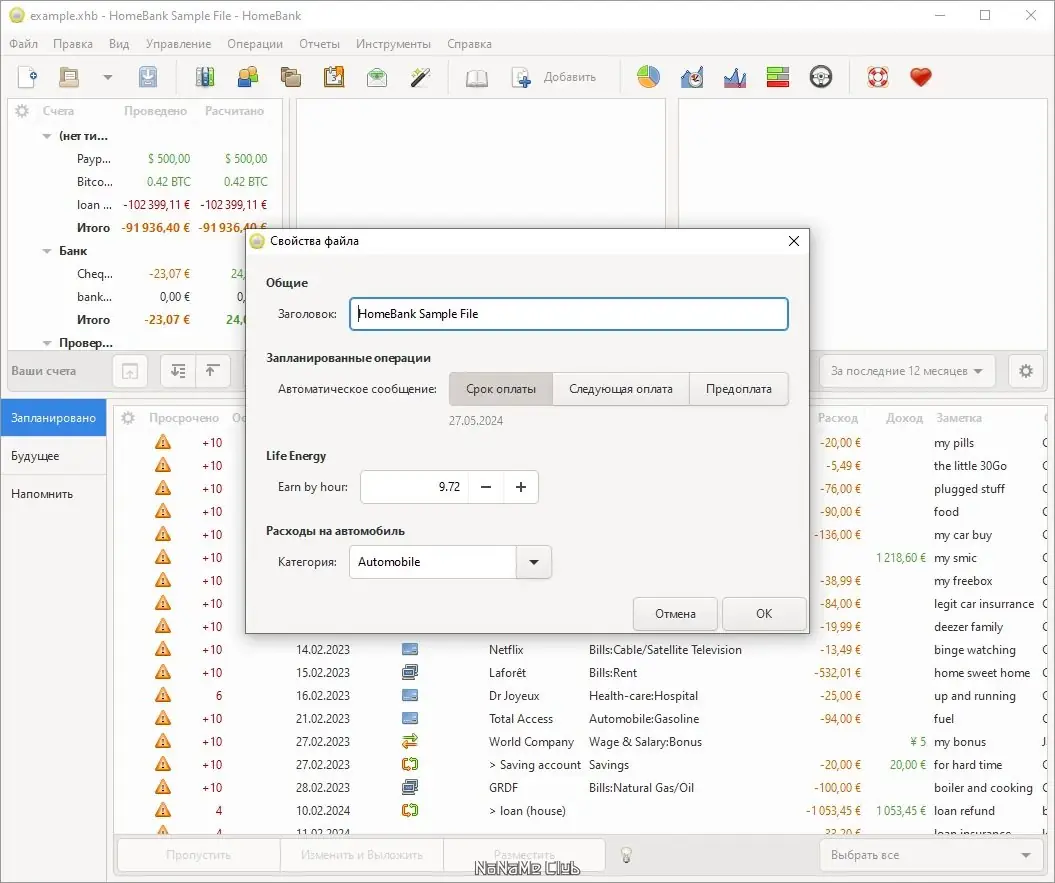Screen dimensions: 1055x883
Task: Open the Accounts management icon
Action: click(x=205, y=77)
